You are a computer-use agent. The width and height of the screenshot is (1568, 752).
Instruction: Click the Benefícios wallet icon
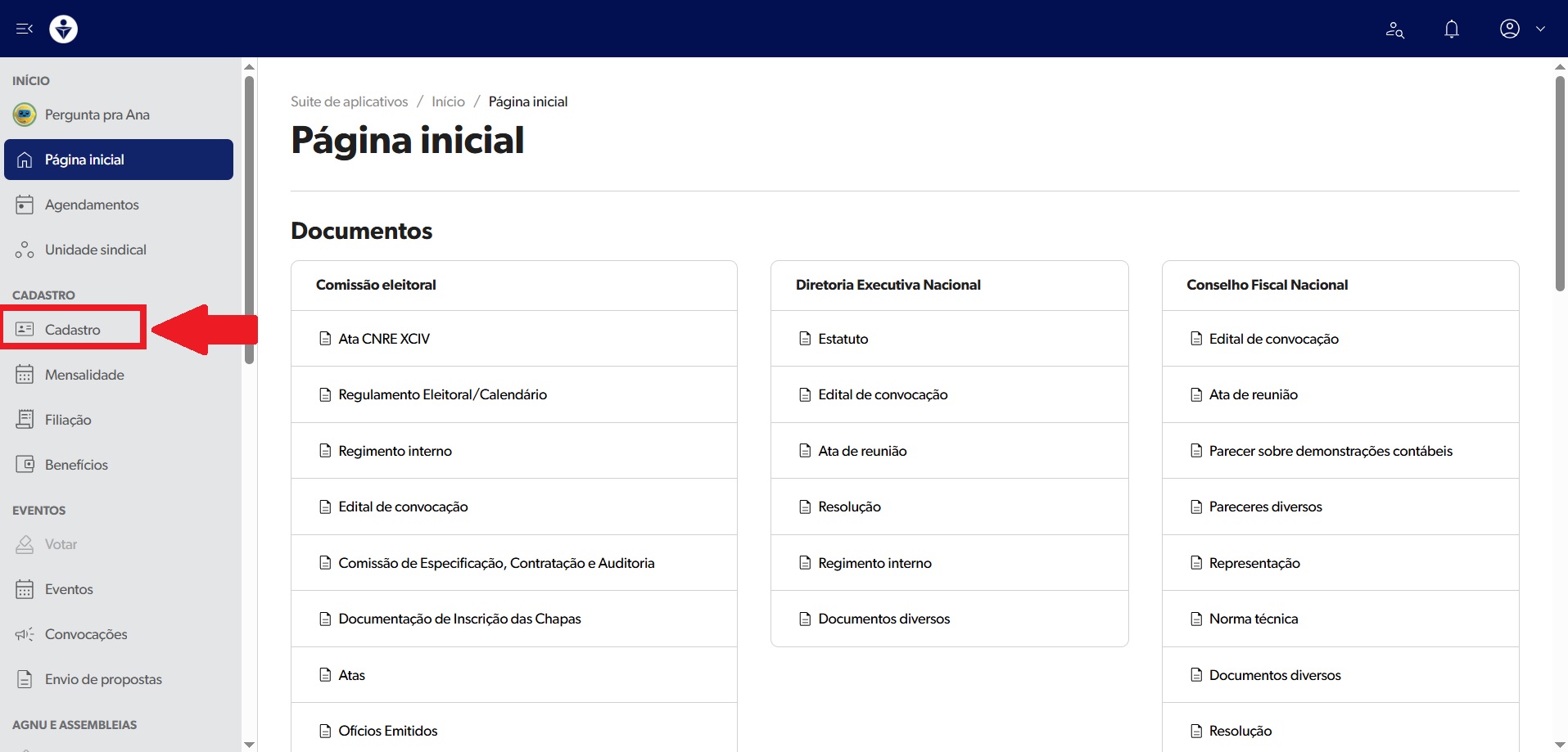[x=25, y=465]
